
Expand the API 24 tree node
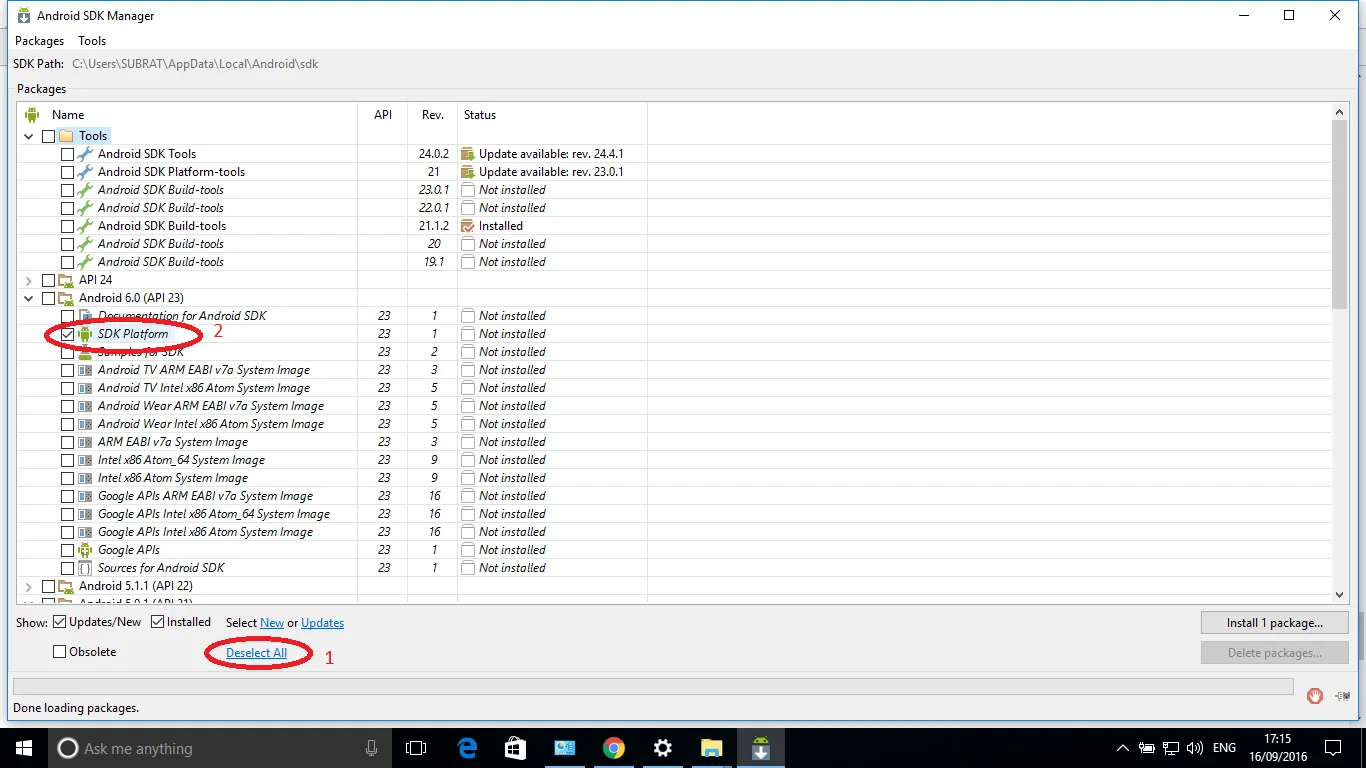pos(28,280)
